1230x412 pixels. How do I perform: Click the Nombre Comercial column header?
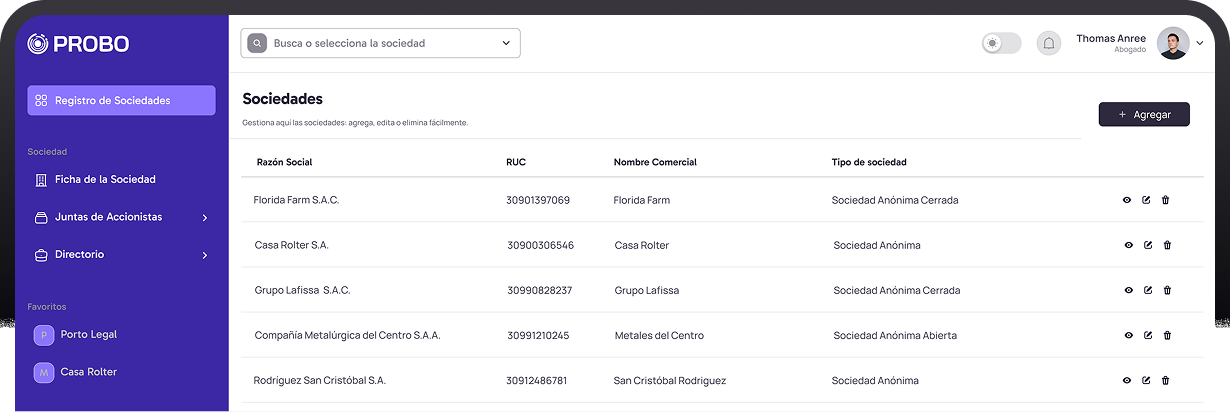[x=655, y=162]
